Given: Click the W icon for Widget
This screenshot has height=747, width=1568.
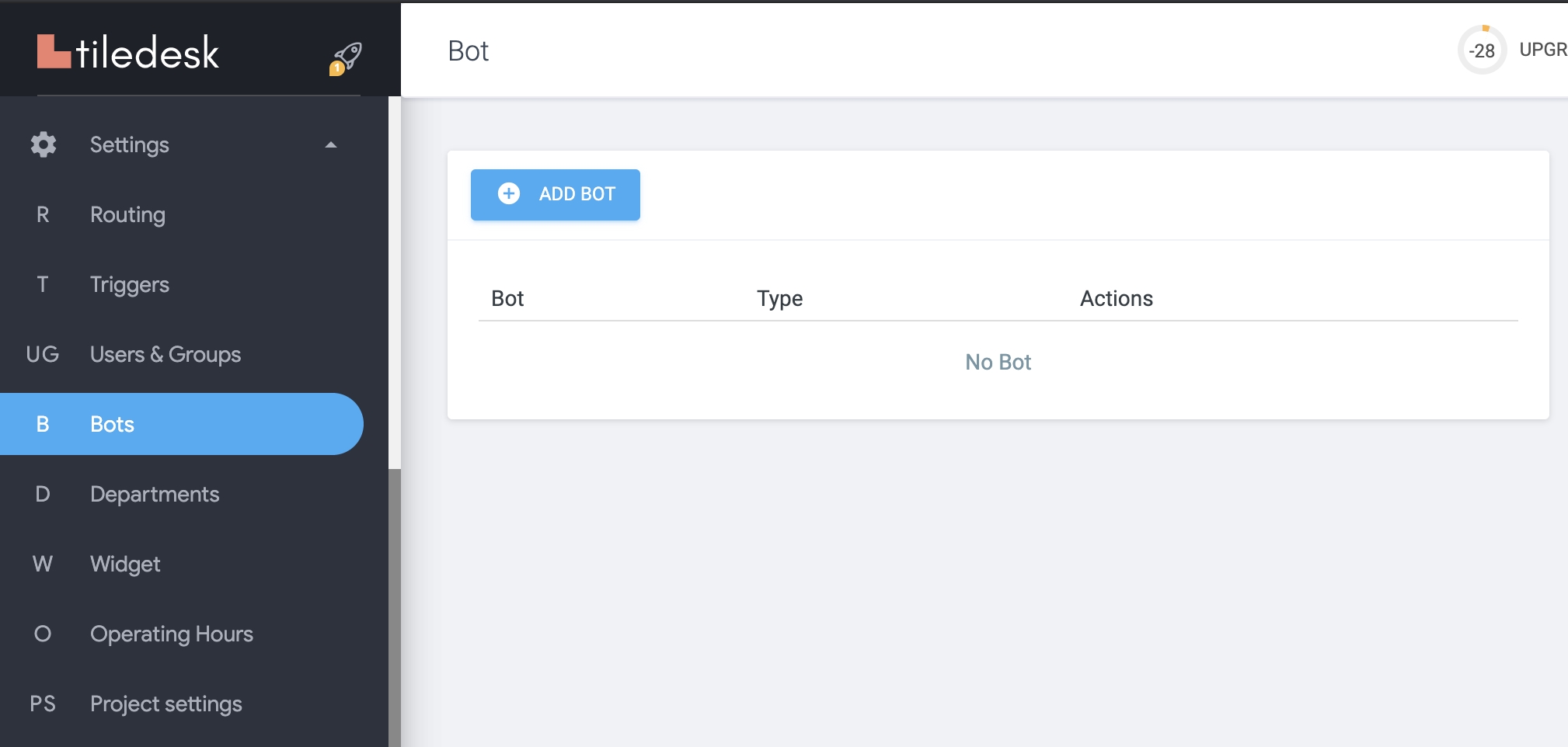Looking at the screenshot, I should (43, 564).
